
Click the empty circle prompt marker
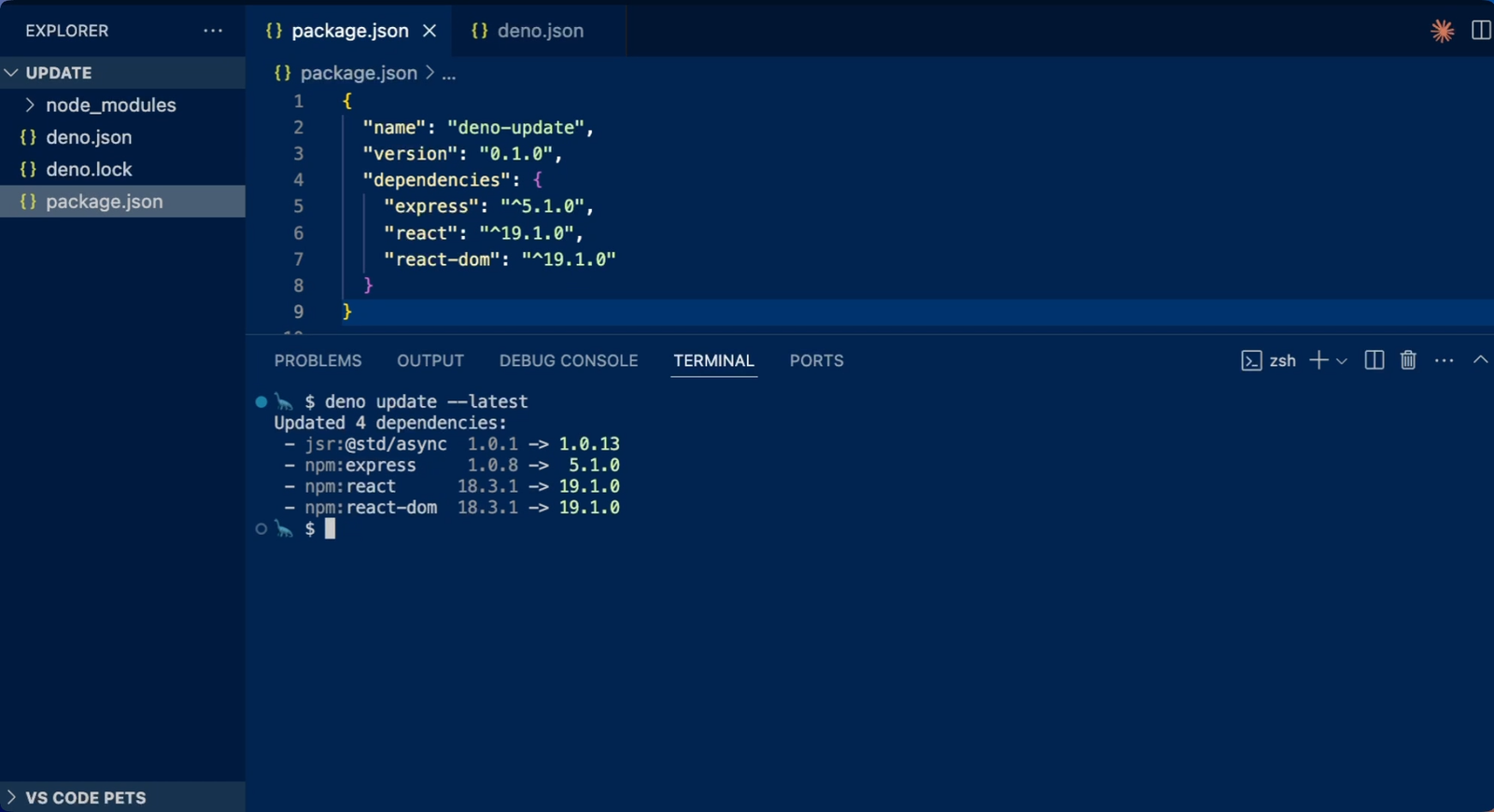261,529
